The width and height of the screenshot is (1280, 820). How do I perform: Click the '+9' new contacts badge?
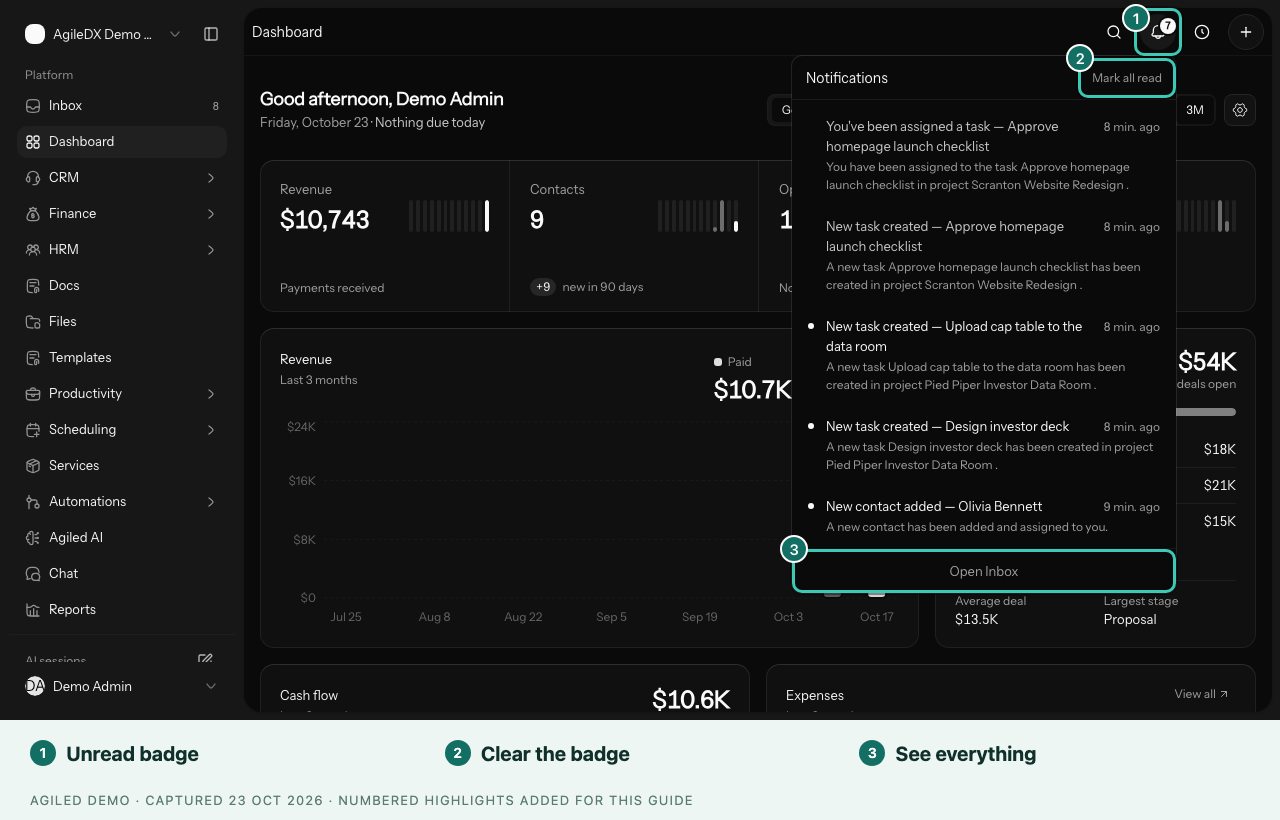point(543,287)
